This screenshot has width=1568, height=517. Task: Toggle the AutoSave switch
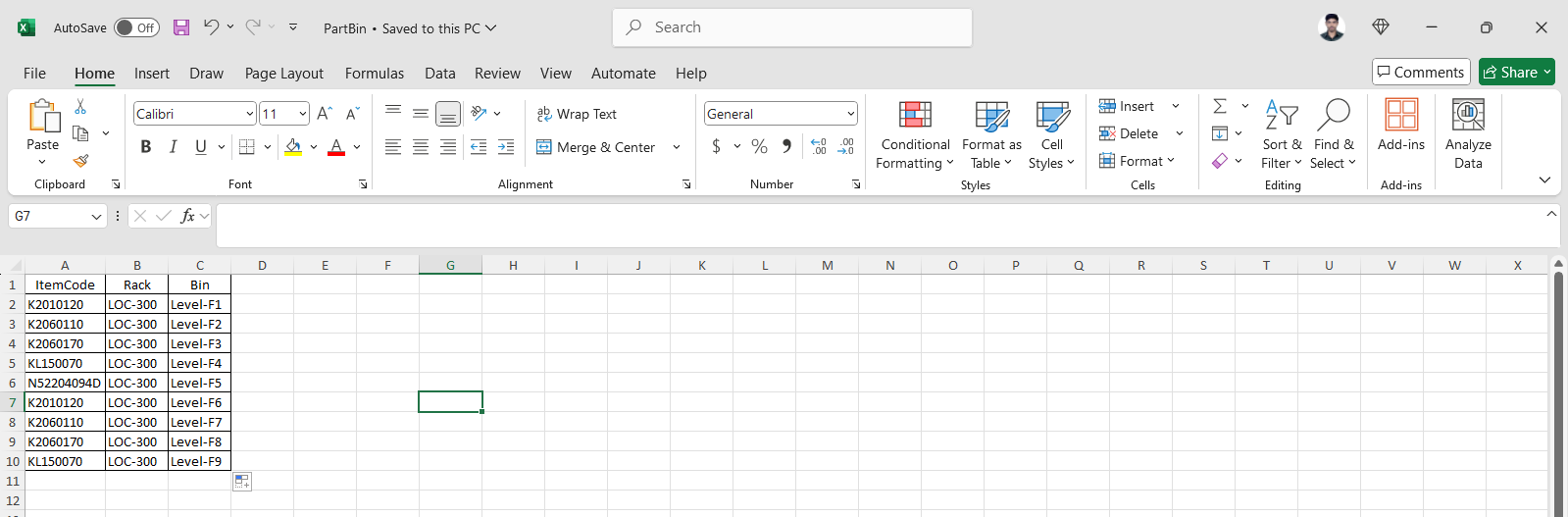[x=136, y=27]
